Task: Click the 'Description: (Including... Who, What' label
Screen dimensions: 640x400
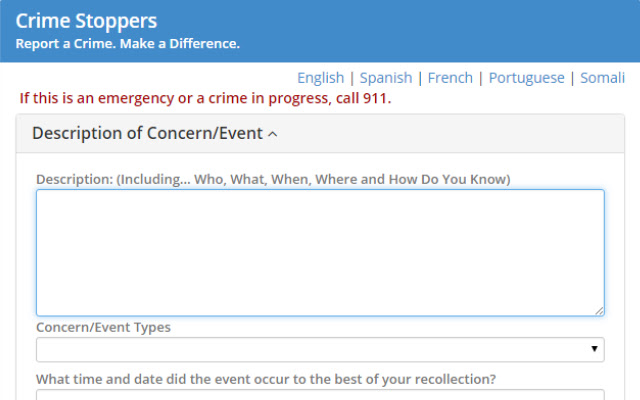Action: (273, 179)
